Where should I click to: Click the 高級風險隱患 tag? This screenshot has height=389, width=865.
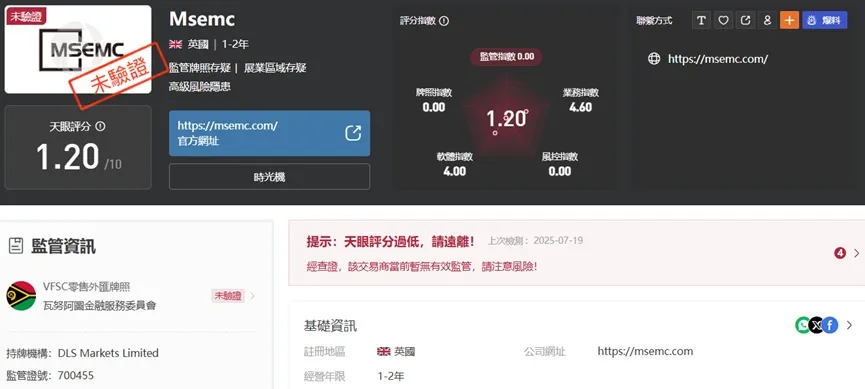click(x=199, y=86)
